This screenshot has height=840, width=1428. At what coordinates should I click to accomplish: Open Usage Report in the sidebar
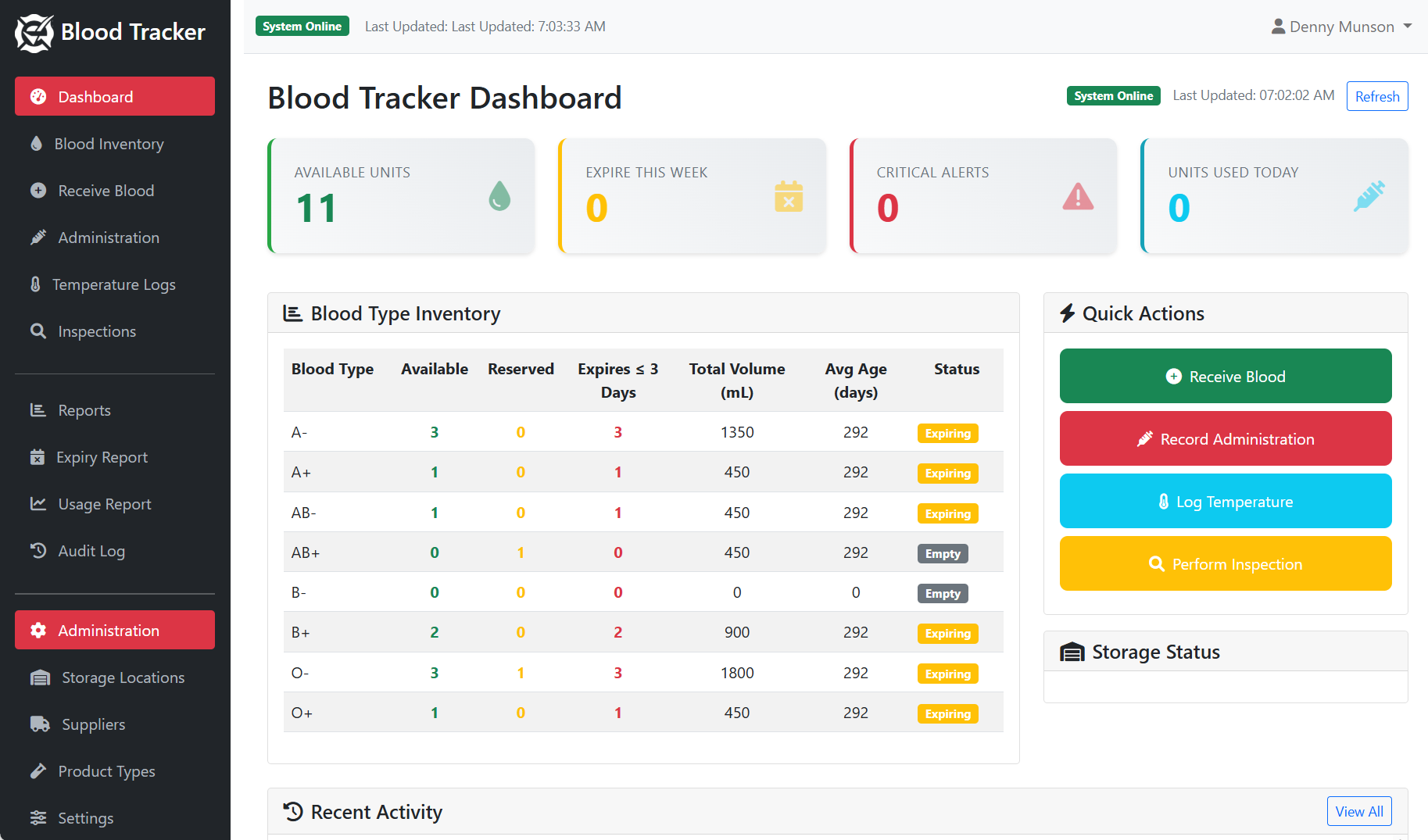(115, 504)
